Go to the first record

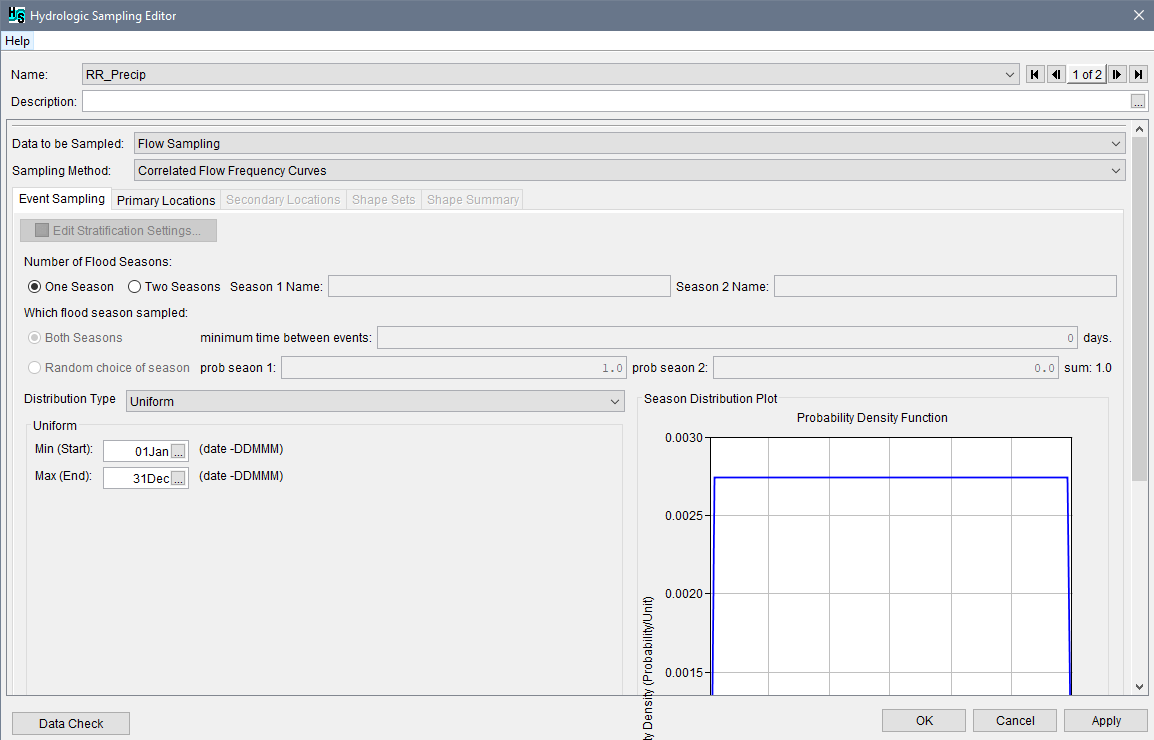pyautogui.click(x=1034, y=74)
